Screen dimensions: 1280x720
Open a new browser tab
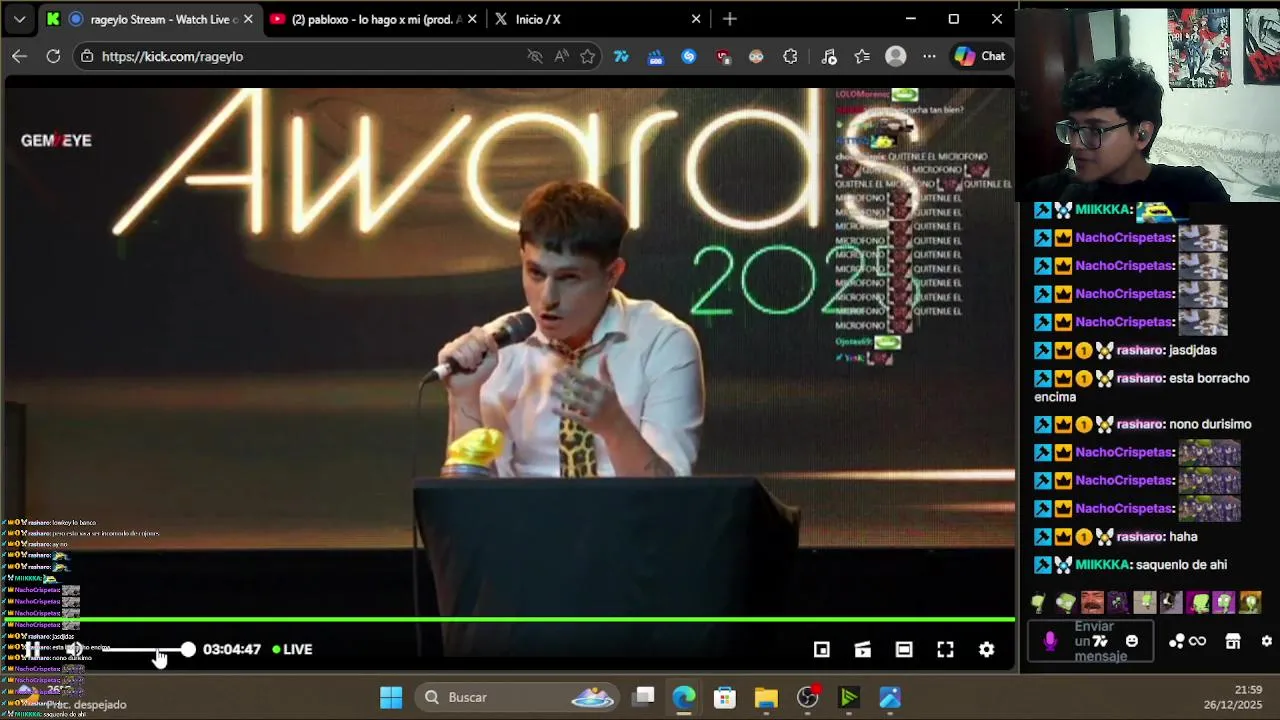tap(729, 19)
